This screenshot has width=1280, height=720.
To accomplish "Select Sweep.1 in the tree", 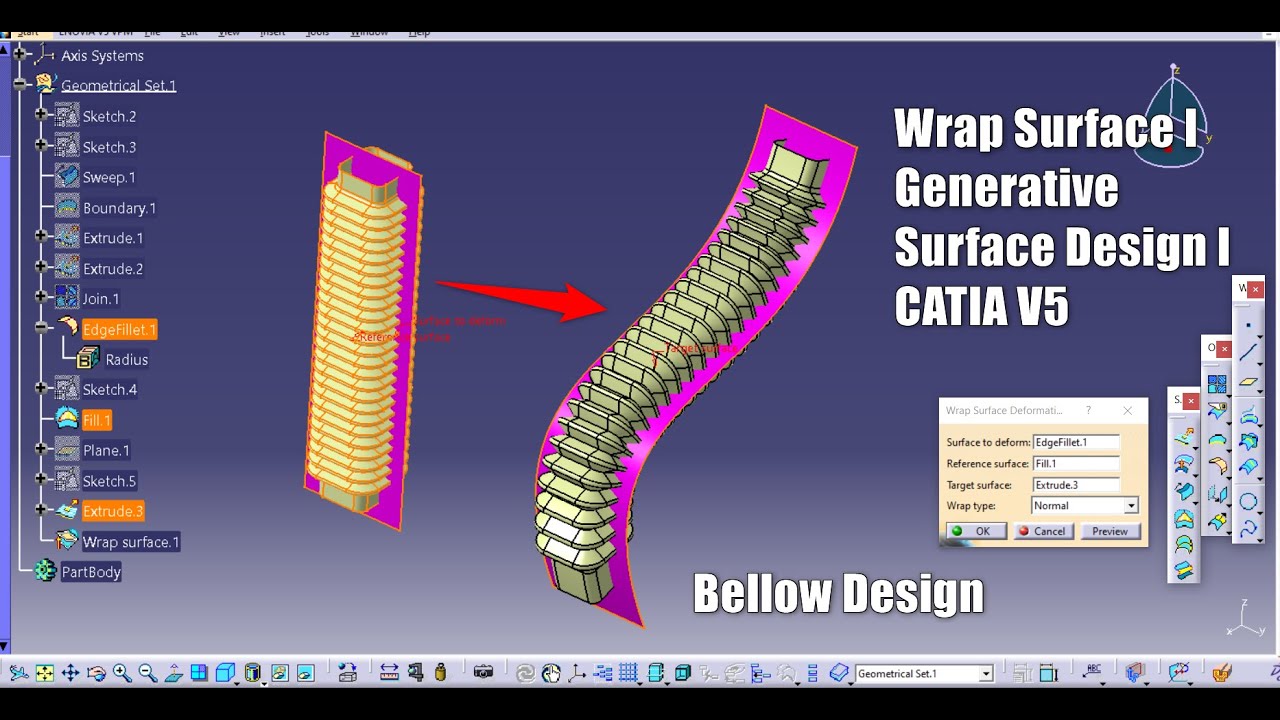I will (109, 177).
